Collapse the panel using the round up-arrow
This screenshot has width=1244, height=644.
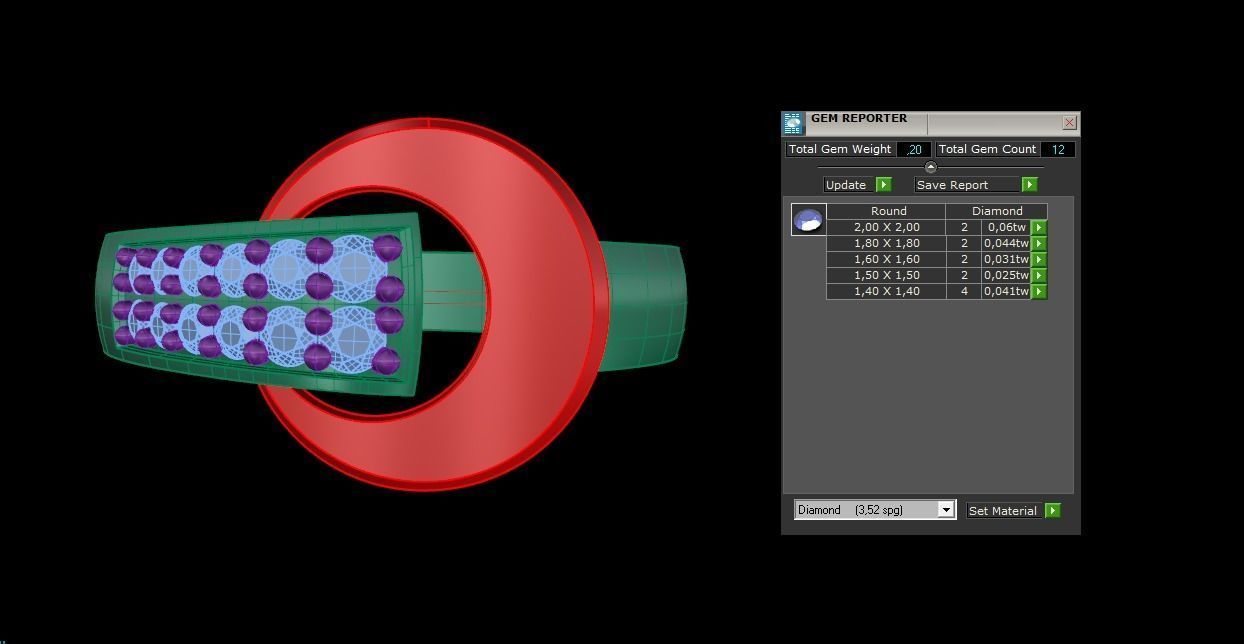tap(931, 167)
